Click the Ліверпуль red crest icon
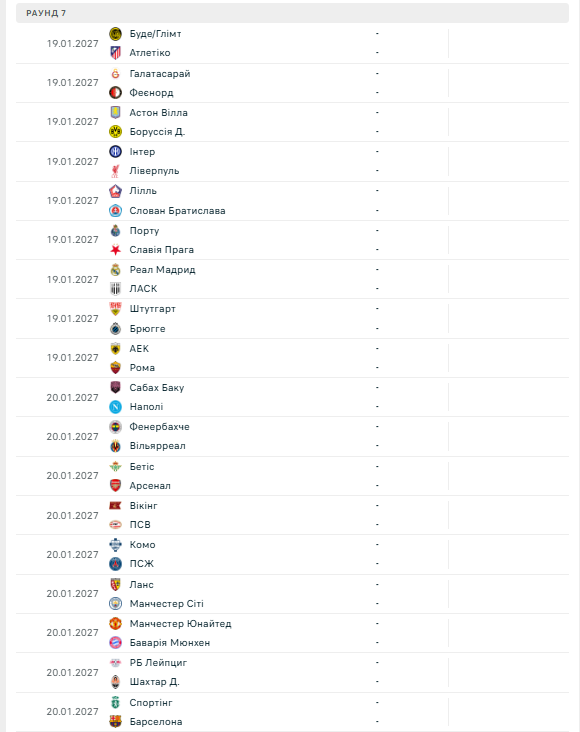 115,171
